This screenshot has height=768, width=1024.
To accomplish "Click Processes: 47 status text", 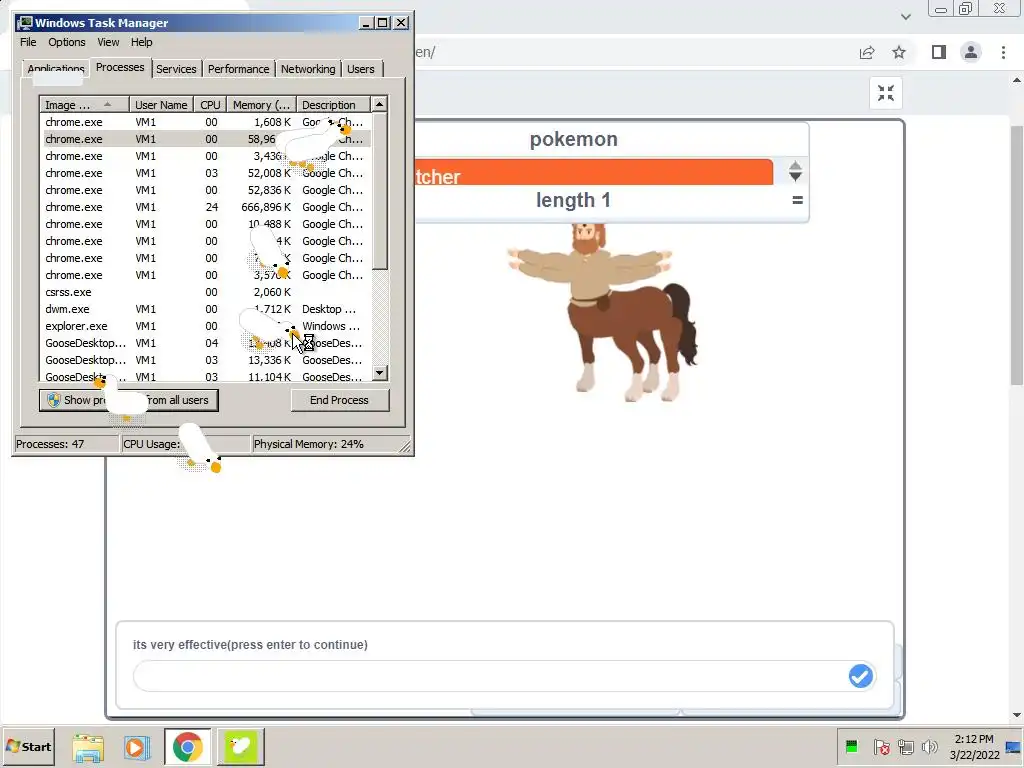I will (x=50, y=444).
